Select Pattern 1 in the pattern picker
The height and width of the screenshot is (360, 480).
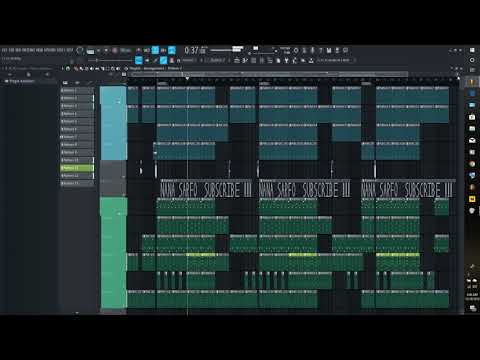pyautogui.click(x=77, y=90)
